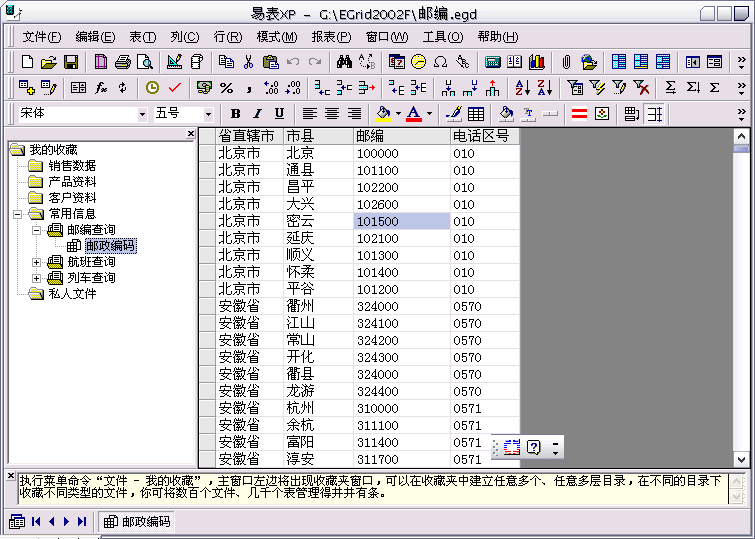The image size is (755, 539).
Task: Click the table scroll down arrow
Action: click(x=742, y=460)
